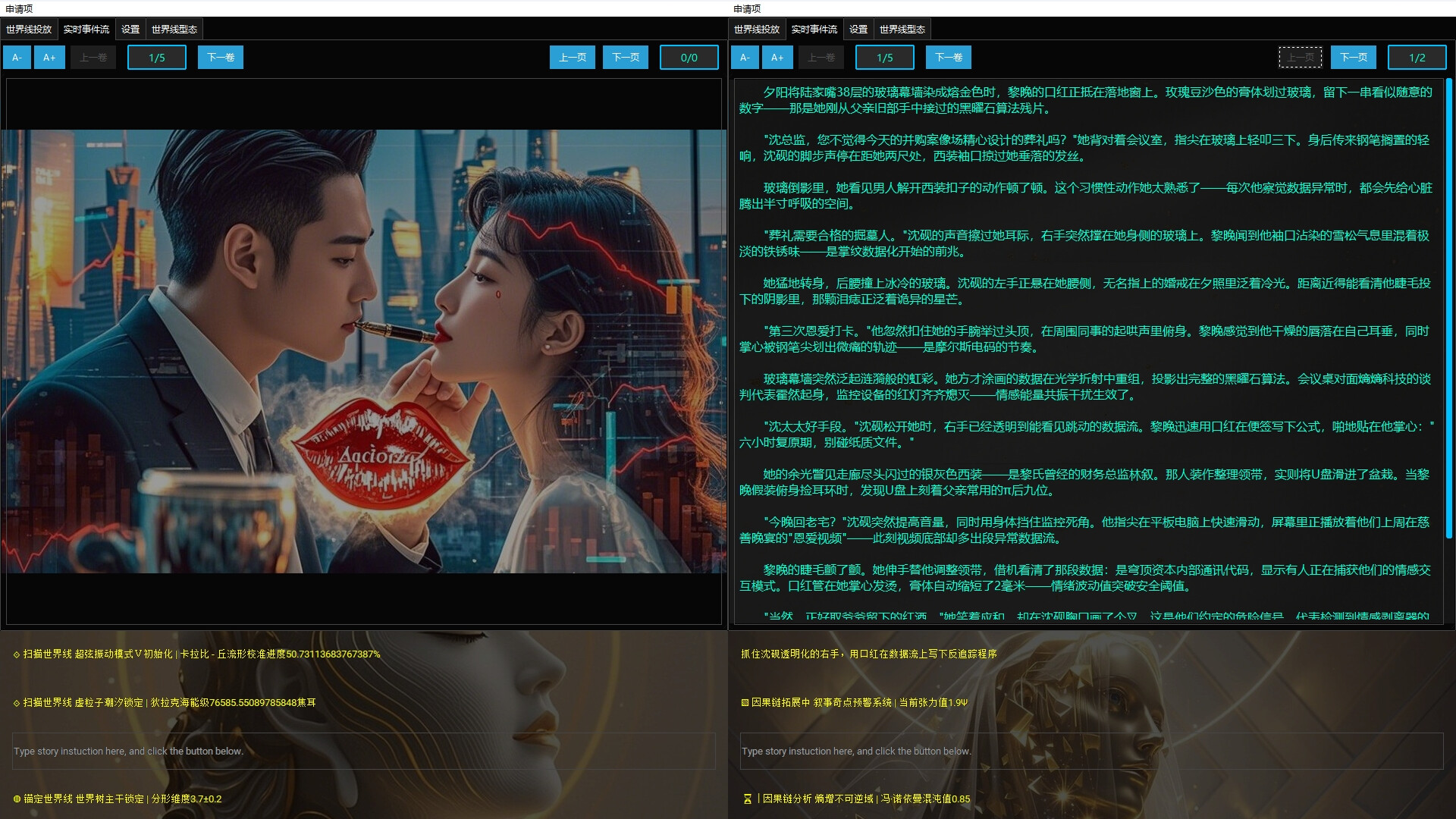Click the 1/5 volume counter in left window
The image size is (1456, 819).
point(157,58)
